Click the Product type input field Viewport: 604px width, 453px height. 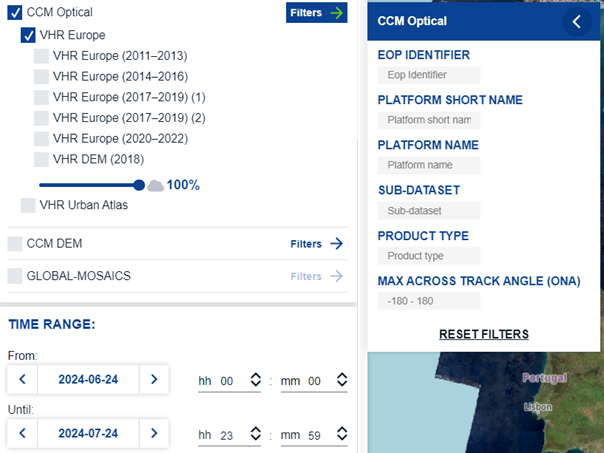(429, 256)
